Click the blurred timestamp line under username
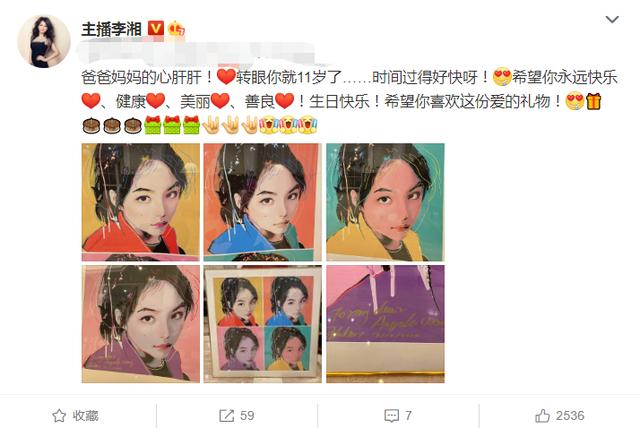The height and width of the screenshot is (428, 640). [198, 53]
